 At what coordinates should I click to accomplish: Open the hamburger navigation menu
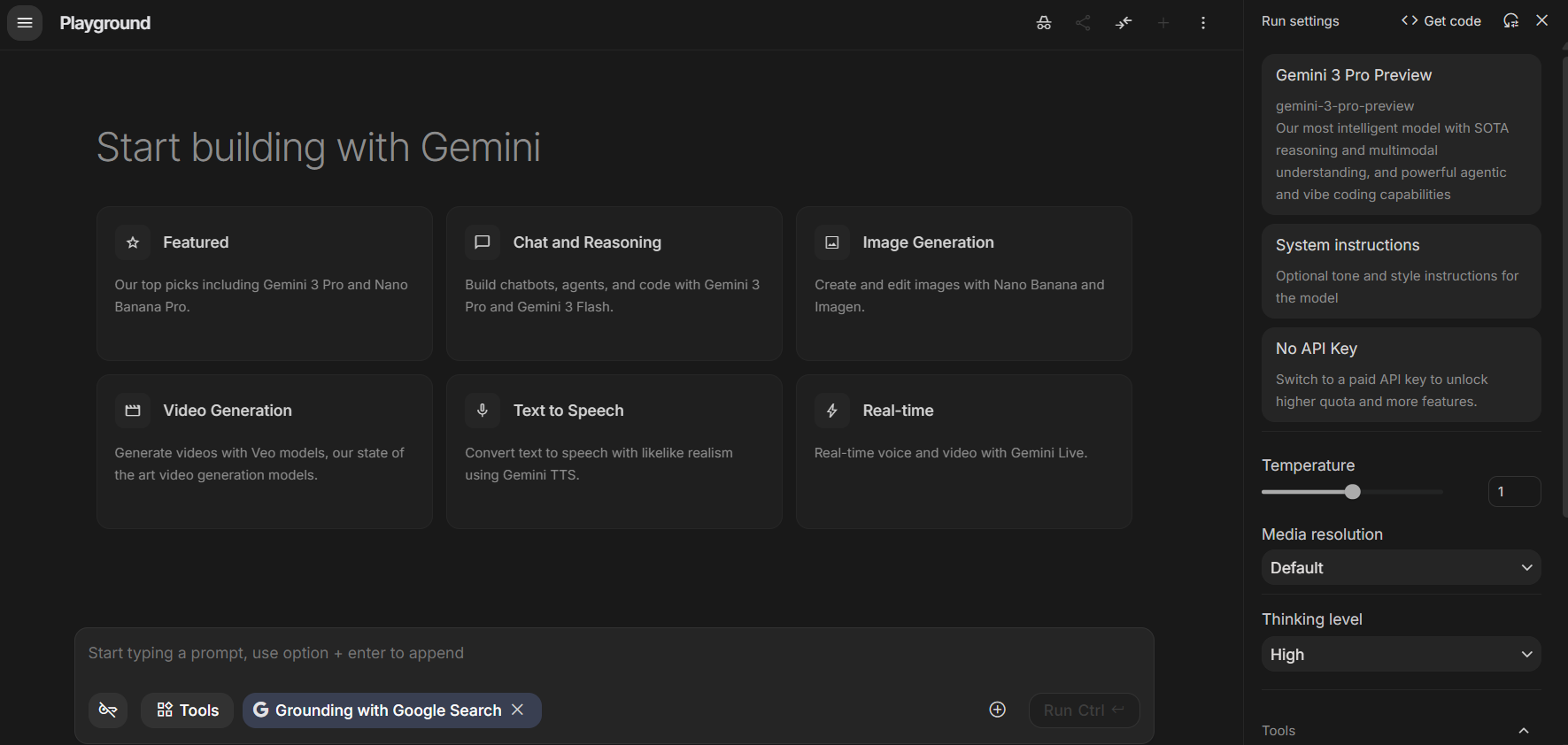pos(25,23)
